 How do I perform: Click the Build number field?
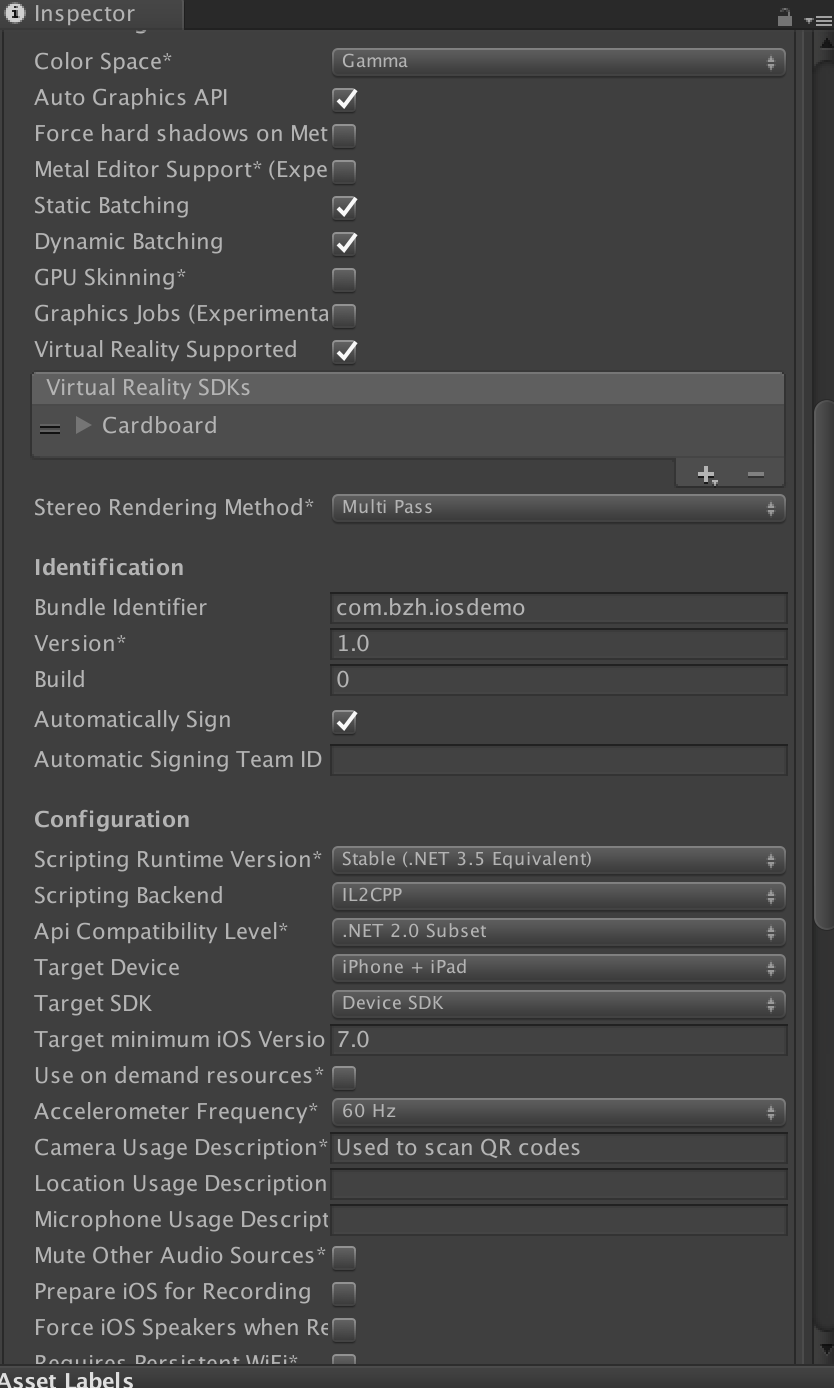tap(559, 680)
